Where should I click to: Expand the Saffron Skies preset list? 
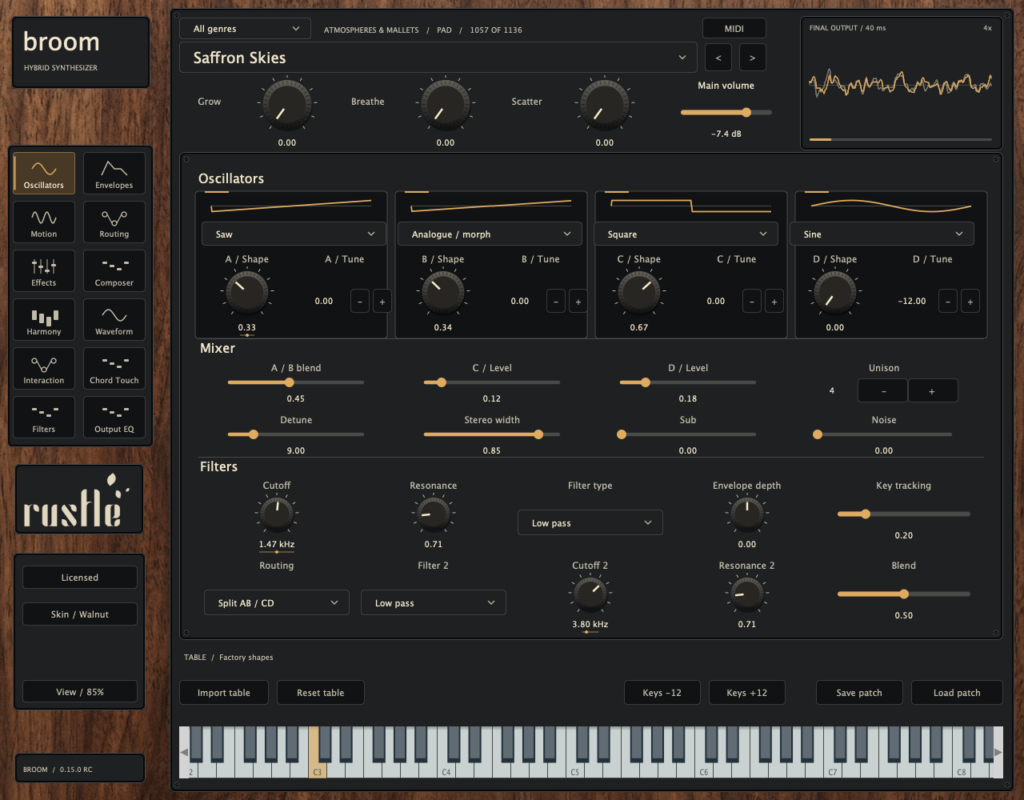click(x=438, y=57)
